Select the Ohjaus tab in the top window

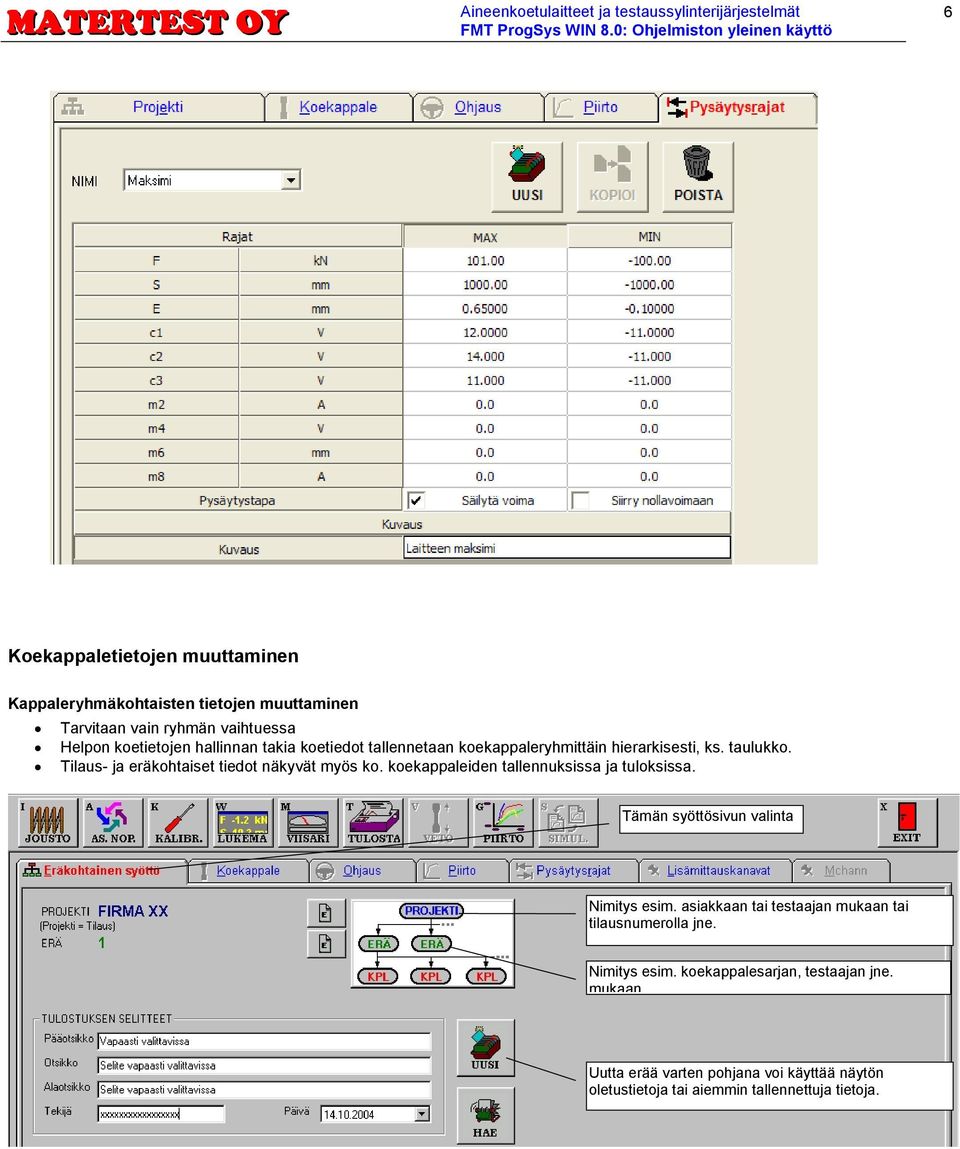coord(478,107)
